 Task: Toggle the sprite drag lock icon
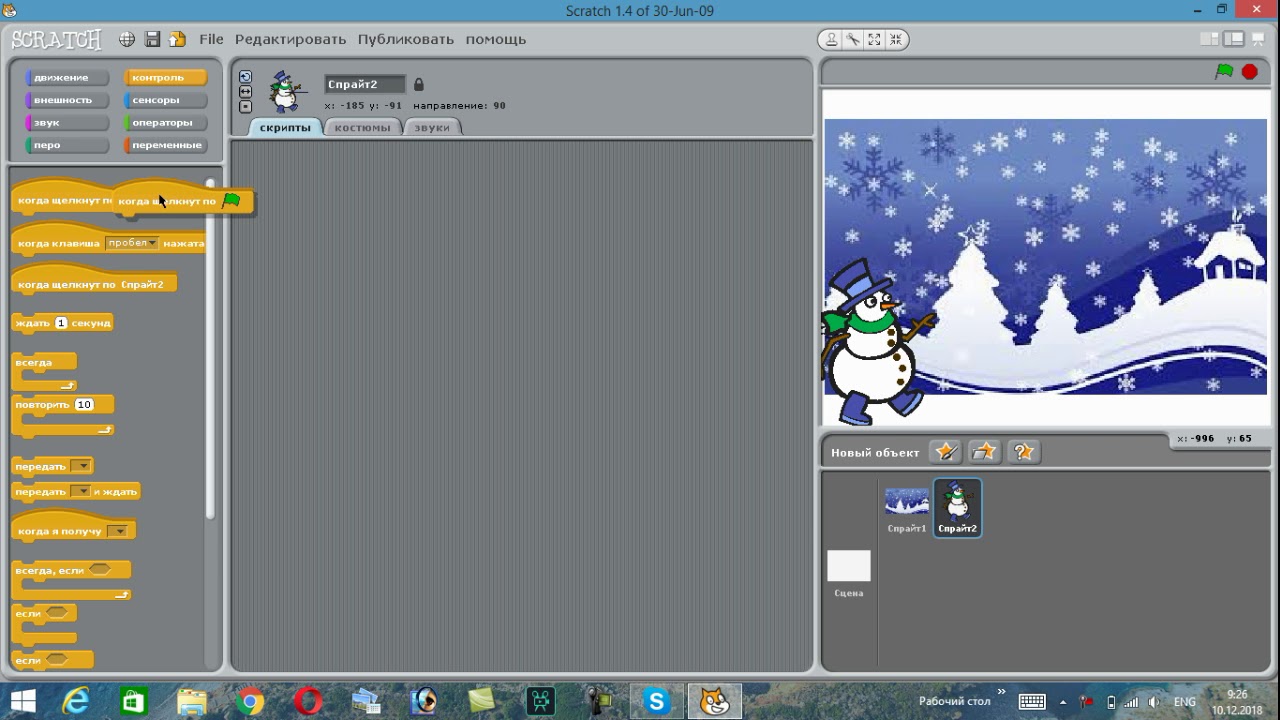coord(419,84)
